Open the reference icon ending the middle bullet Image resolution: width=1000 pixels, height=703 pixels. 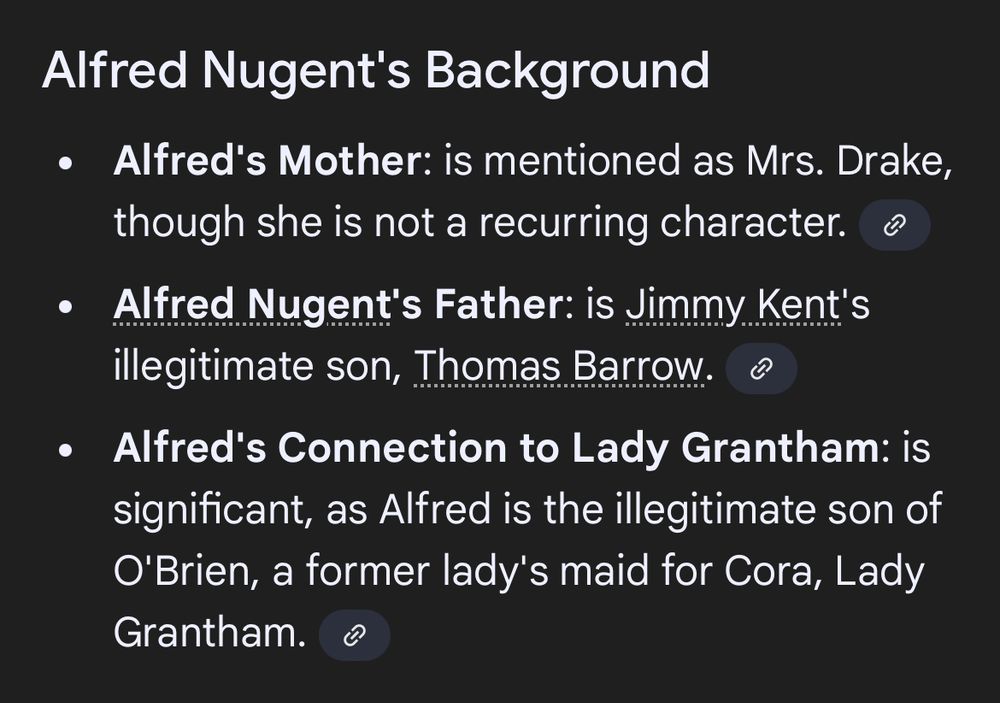[761, 367]
